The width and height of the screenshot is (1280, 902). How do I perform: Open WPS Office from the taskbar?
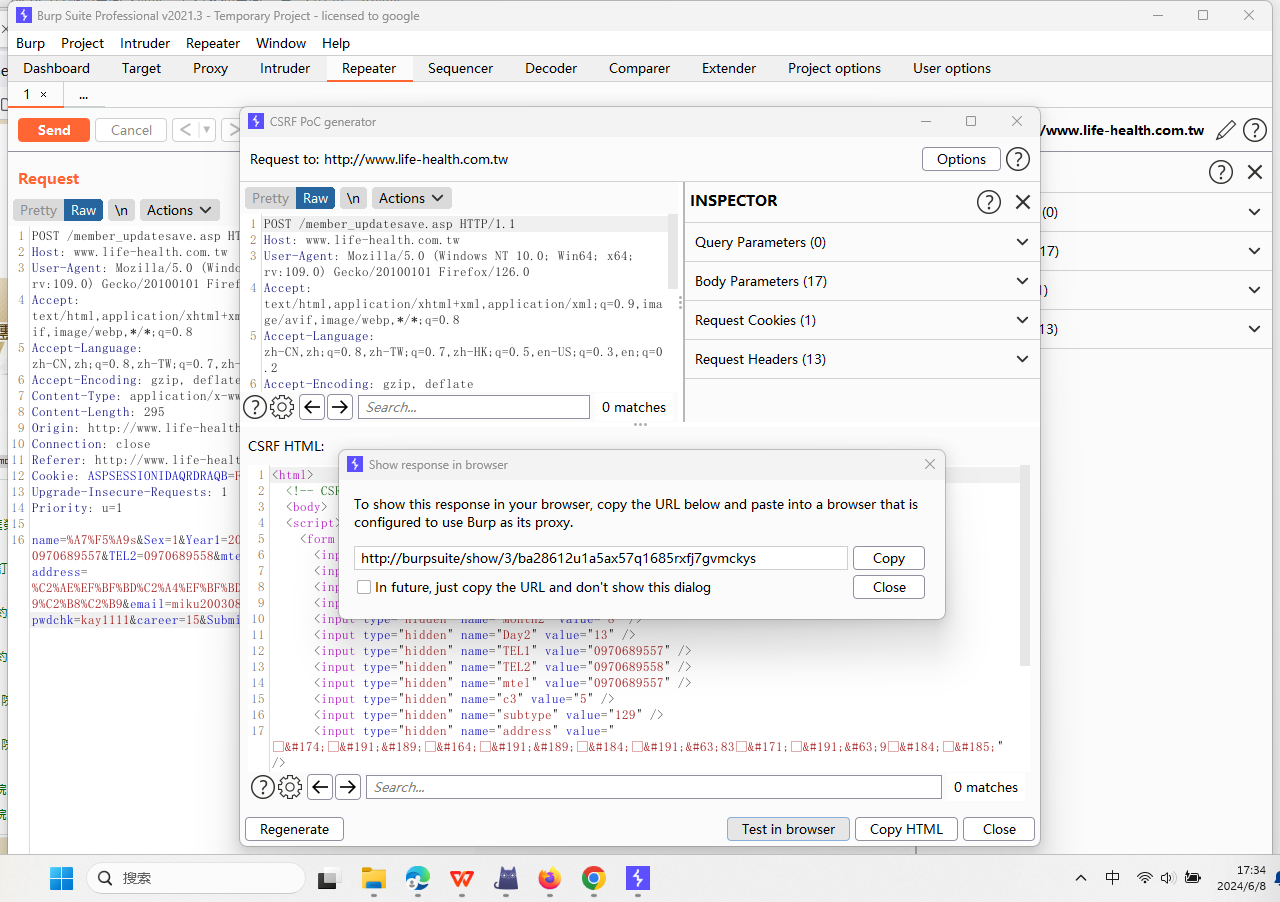click(x=462, y=878)
